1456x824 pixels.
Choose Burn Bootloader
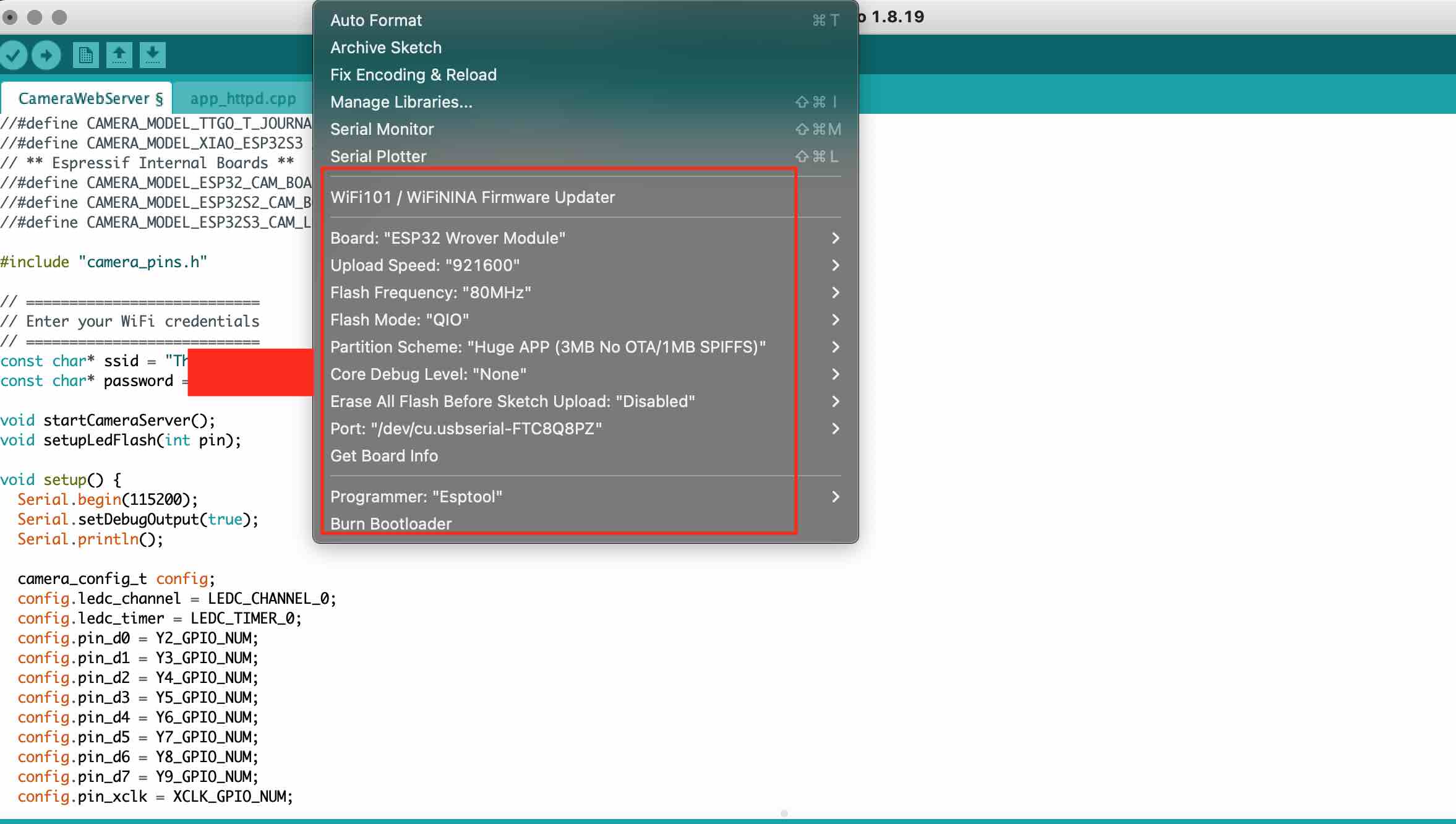coord(585,524)
